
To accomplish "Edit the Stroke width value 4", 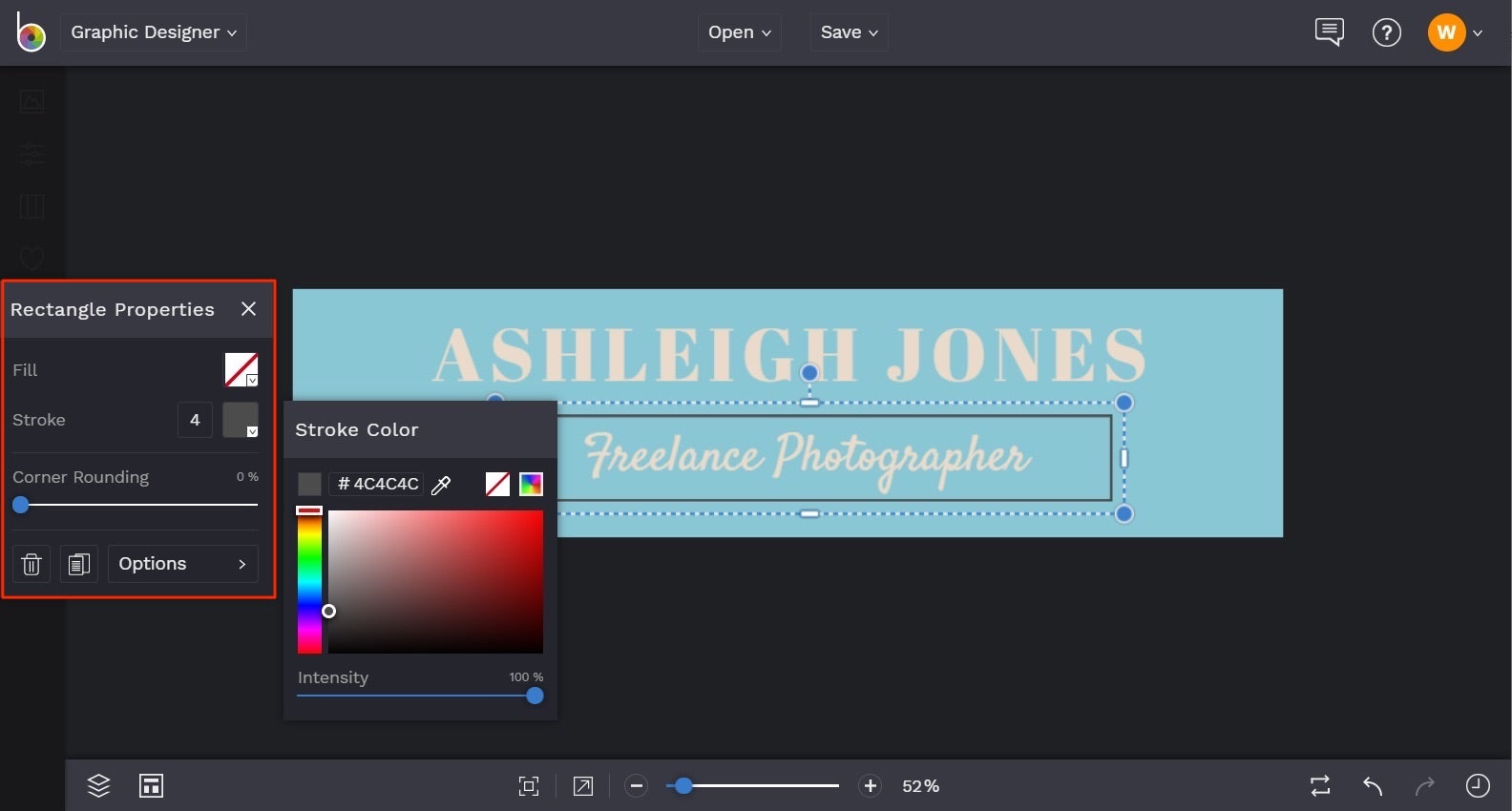I will [x=195, y=420].
